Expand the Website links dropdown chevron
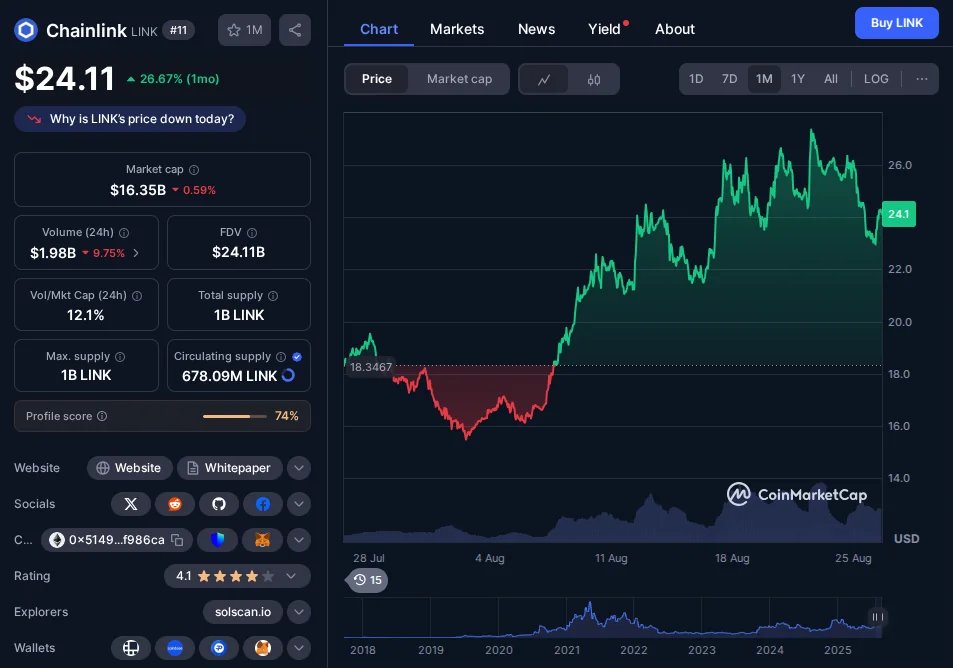The width and height of the screenshot is (953, 668). (298, 468)
